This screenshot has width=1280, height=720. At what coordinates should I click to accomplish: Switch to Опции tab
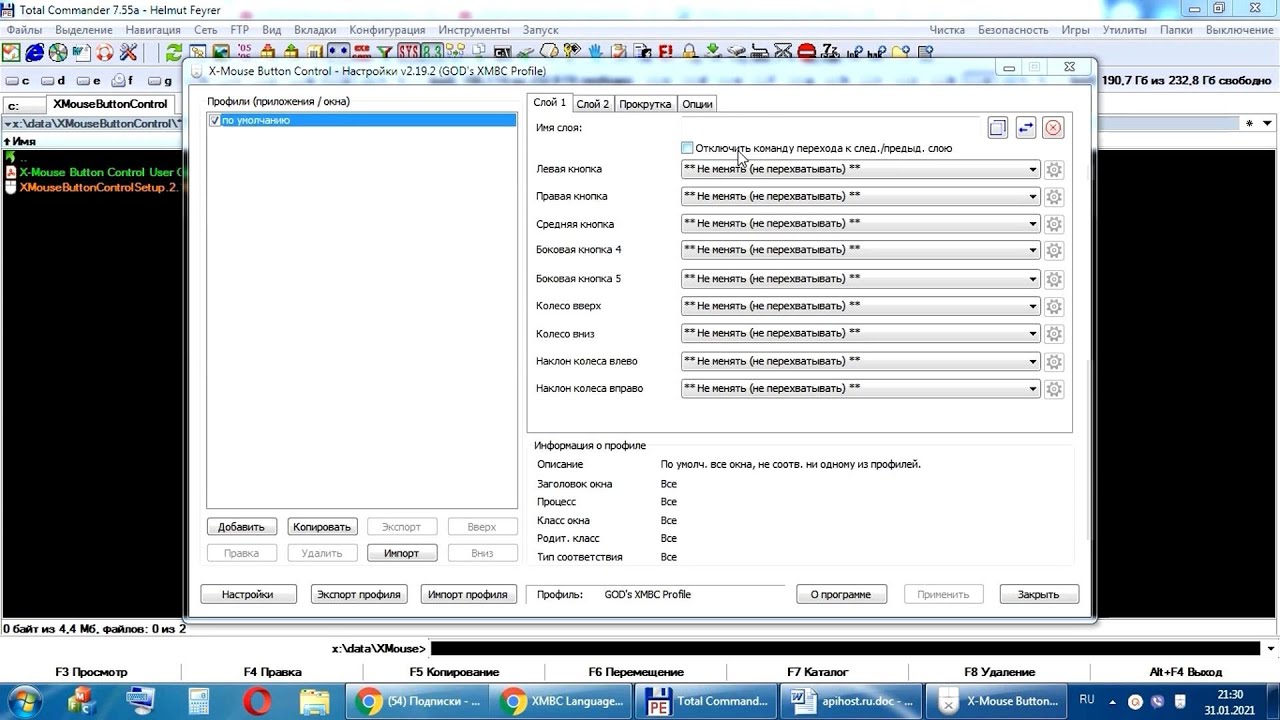(697, 104)
